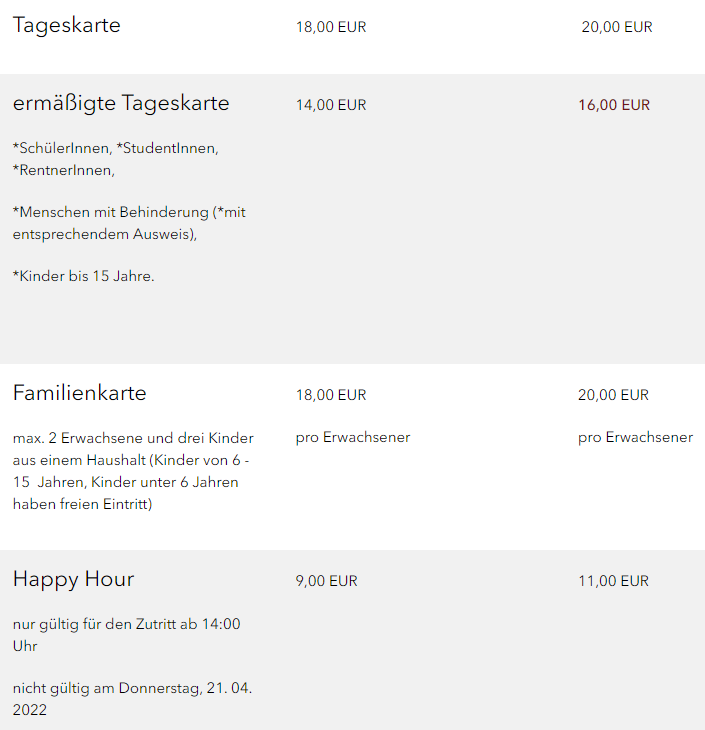Click the SchülerInnen, StudentInnen, RentnerInnen text
The image size is (705, 730).
pyautogui.click(x=115, y=159)
